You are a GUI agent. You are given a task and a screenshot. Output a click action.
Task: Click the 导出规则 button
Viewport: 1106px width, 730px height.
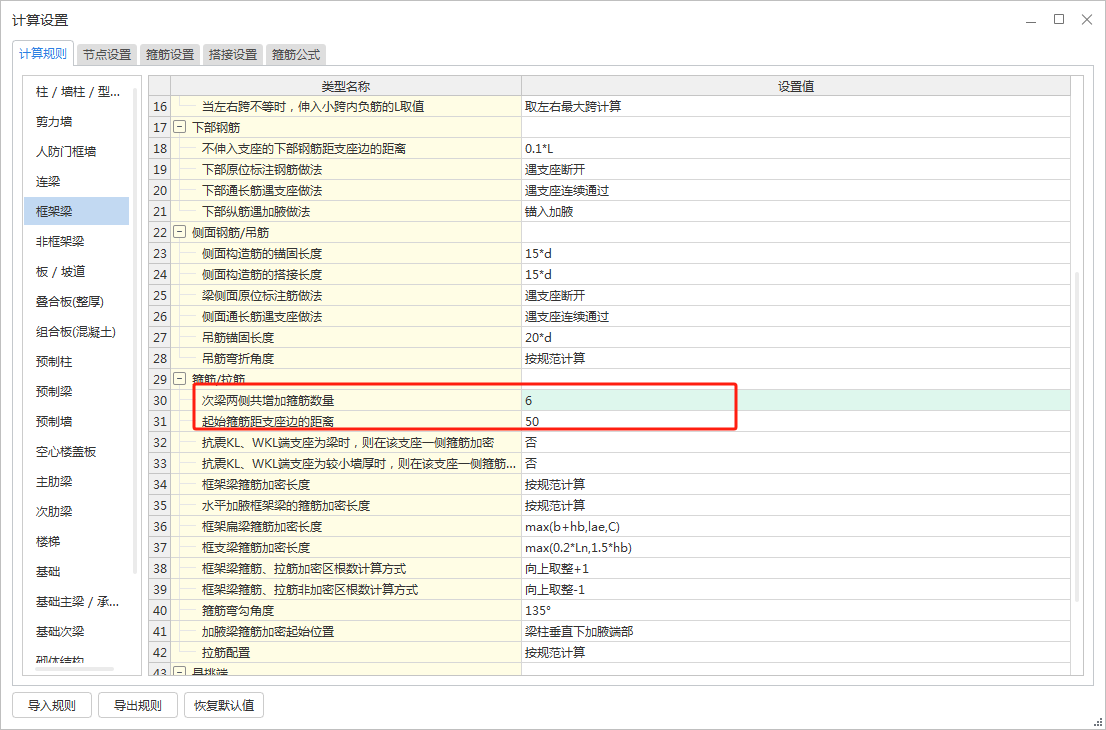click(x=138, y=705)
